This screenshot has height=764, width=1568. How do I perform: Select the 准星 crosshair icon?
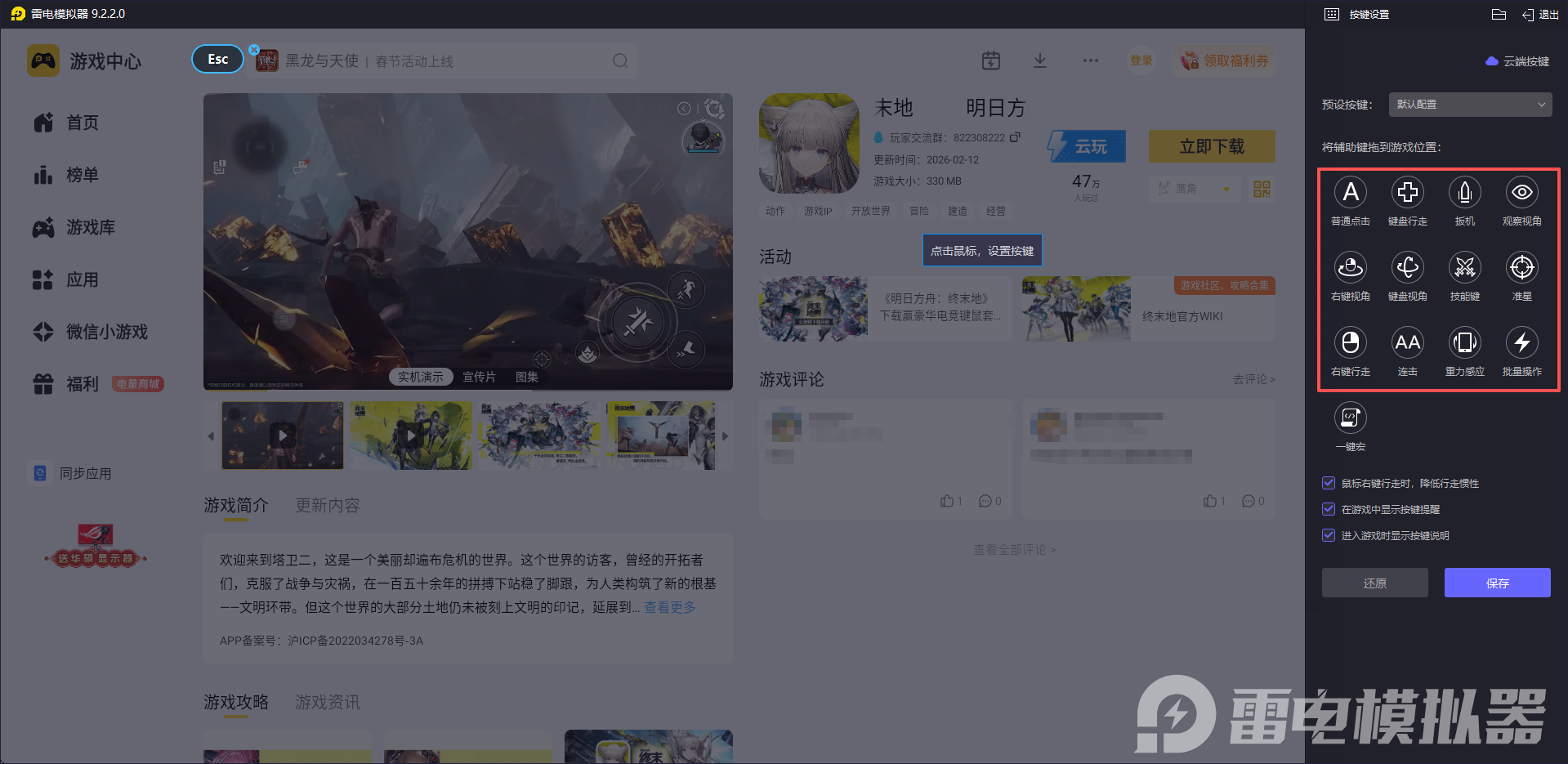coord(1522,267)
